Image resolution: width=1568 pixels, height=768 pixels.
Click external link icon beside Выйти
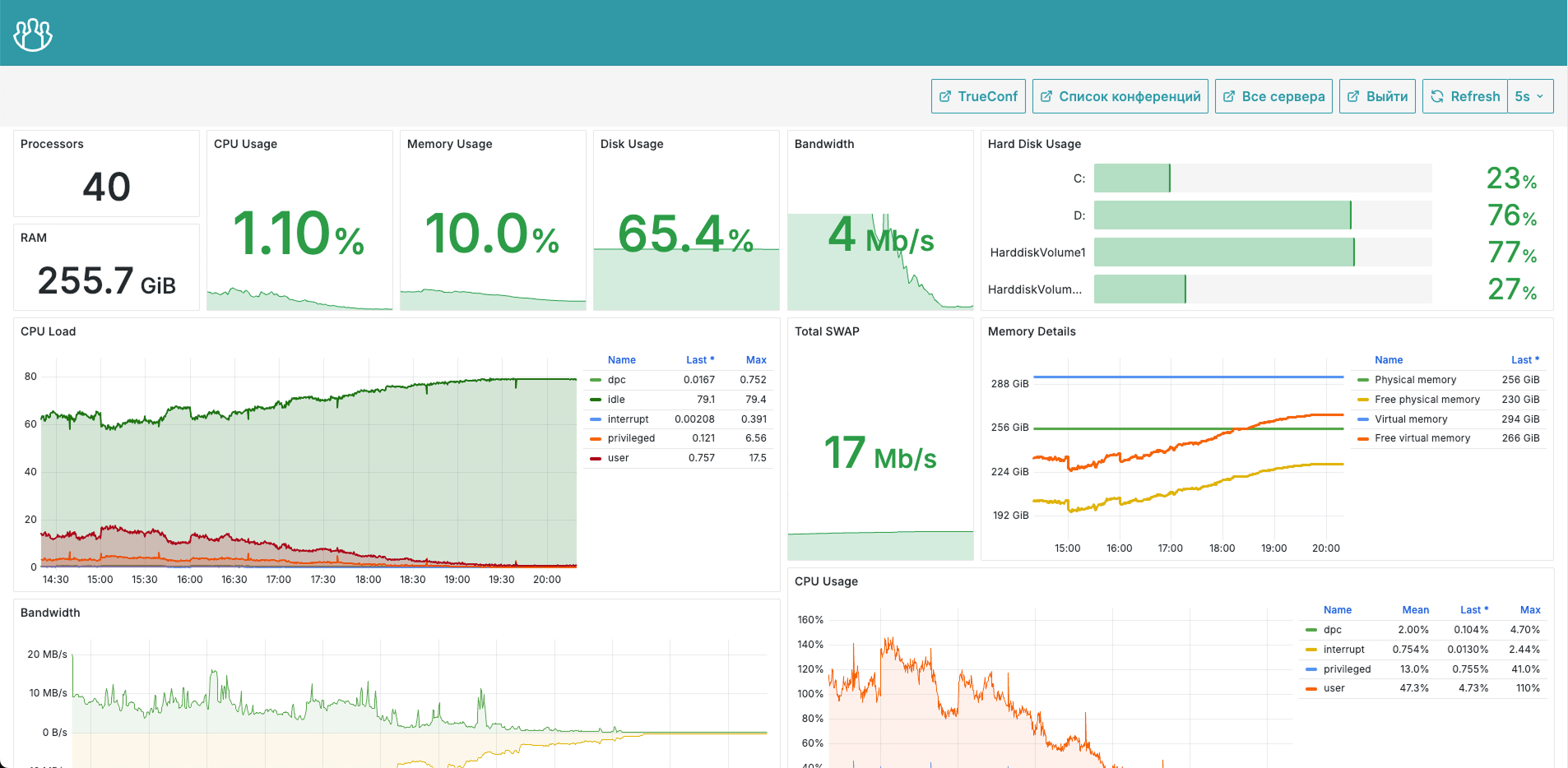1353,96
